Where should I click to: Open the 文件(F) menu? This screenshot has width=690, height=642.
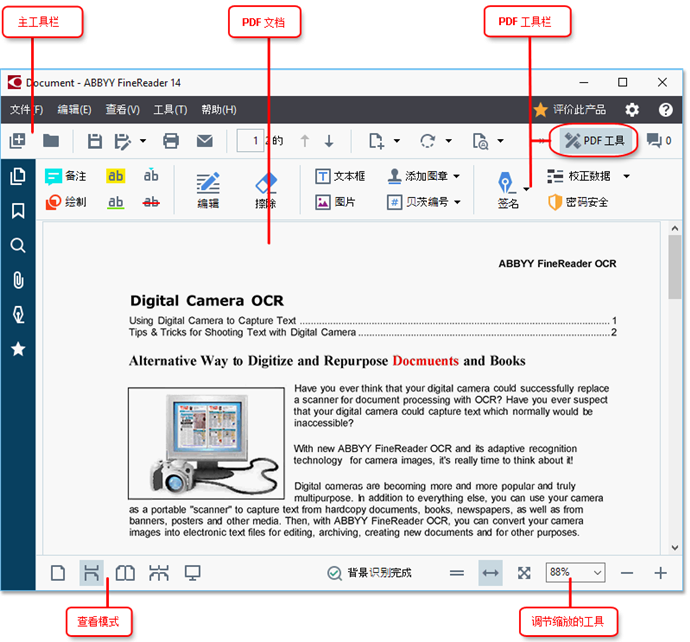pos(27,110)
